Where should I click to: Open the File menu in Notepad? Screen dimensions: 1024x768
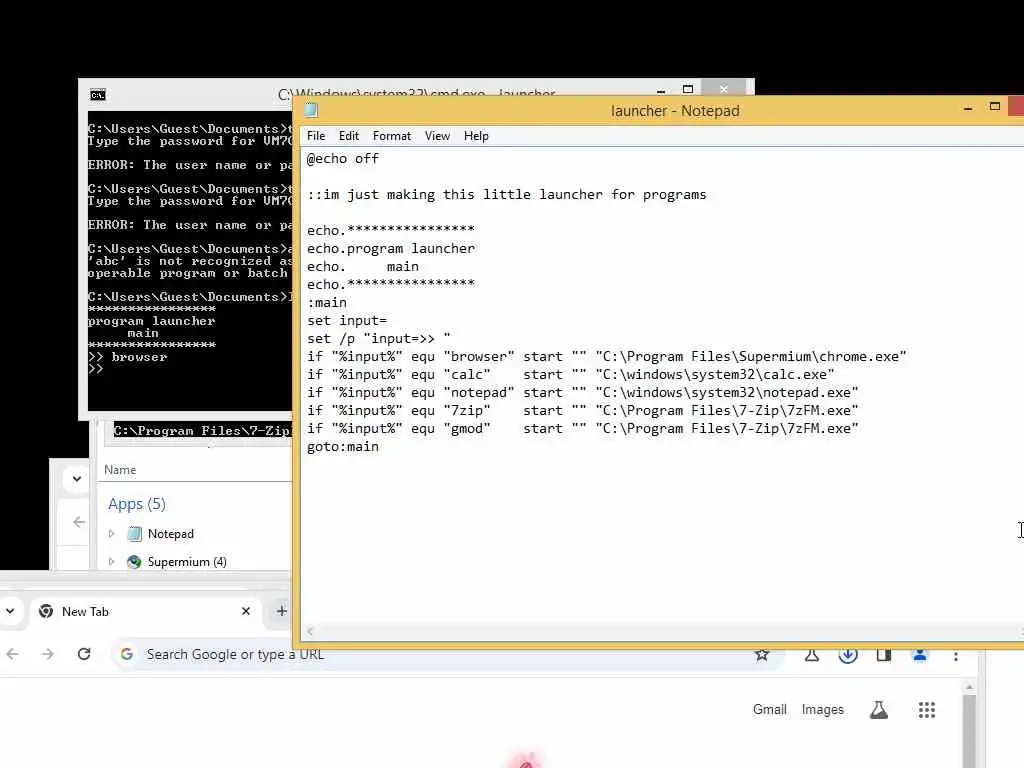316,136
